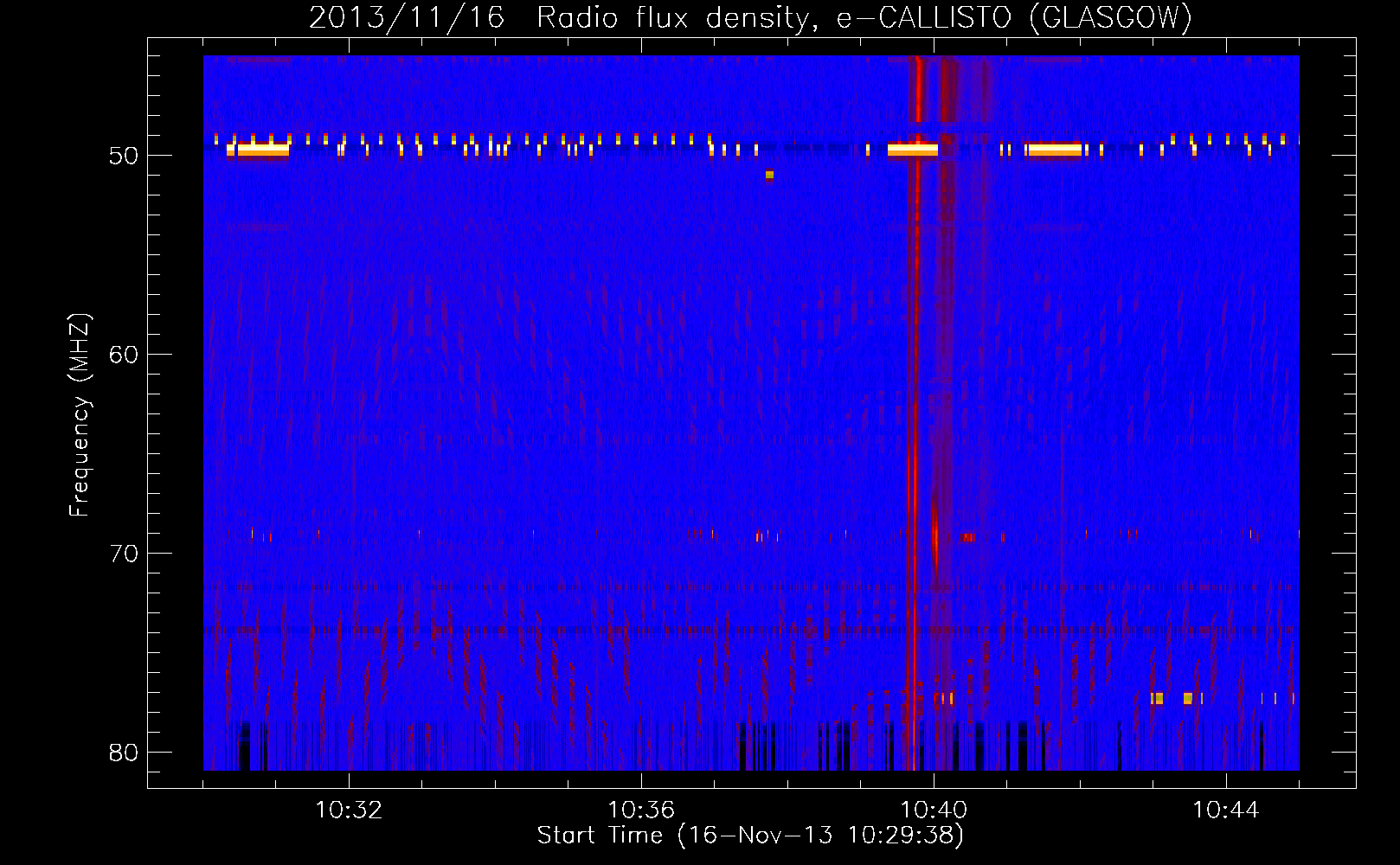Click the 10:36 time tick label
This screenshot has height=865, width=1400.
pyautogui.click(x=640, y=811)
